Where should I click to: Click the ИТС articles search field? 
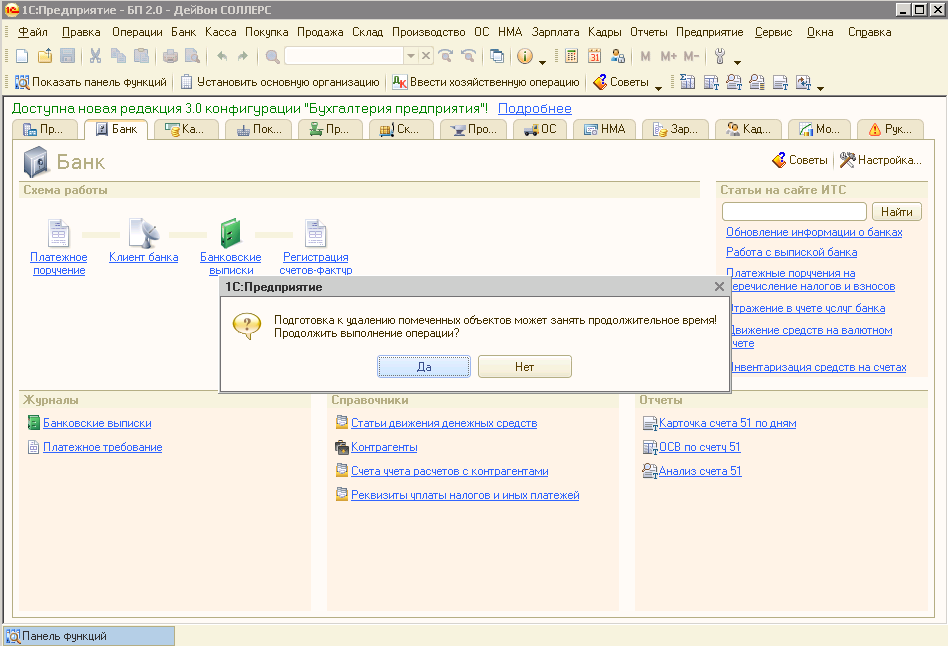pyautogui.click(x=794, y=212)
